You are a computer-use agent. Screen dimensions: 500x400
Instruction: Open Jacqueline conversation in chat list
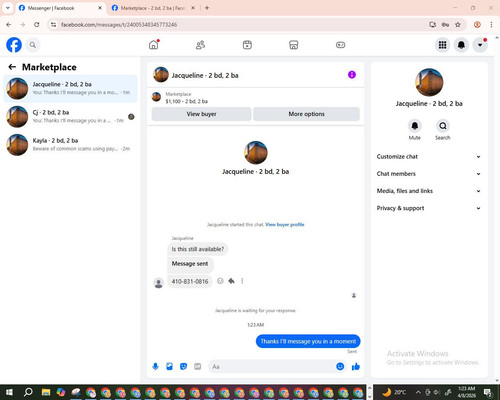tap(70, 88)
